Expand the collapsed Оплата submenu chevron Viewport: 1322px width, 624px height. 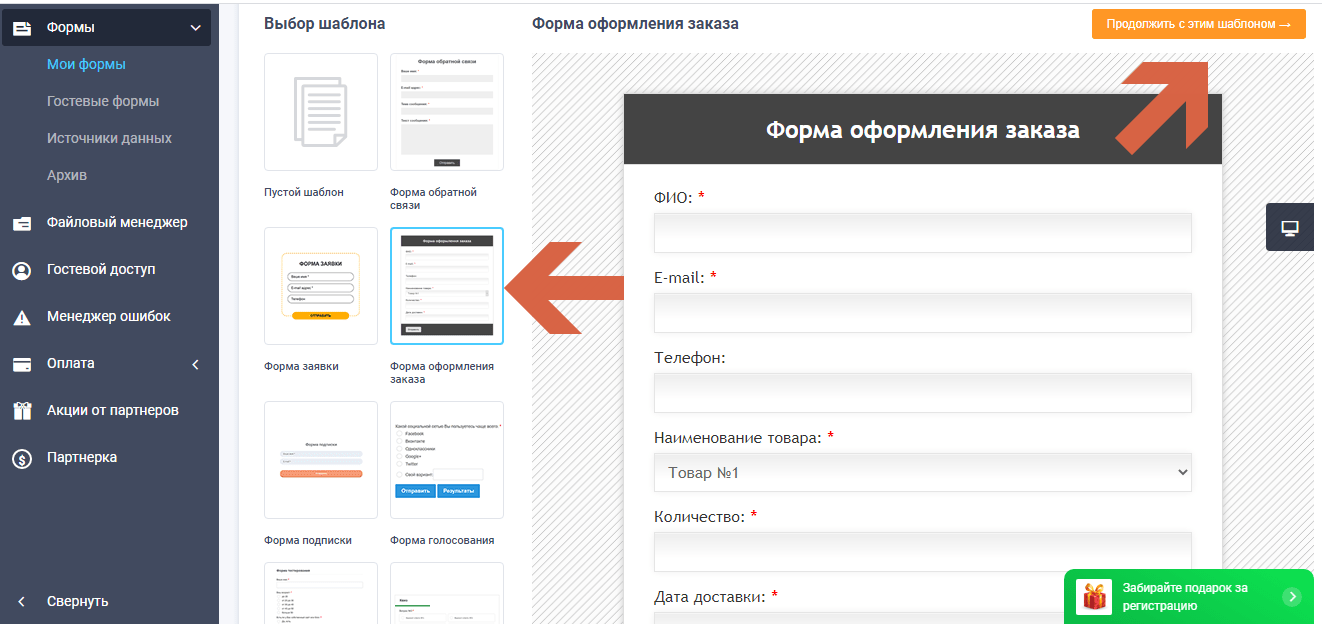(196, 363)
